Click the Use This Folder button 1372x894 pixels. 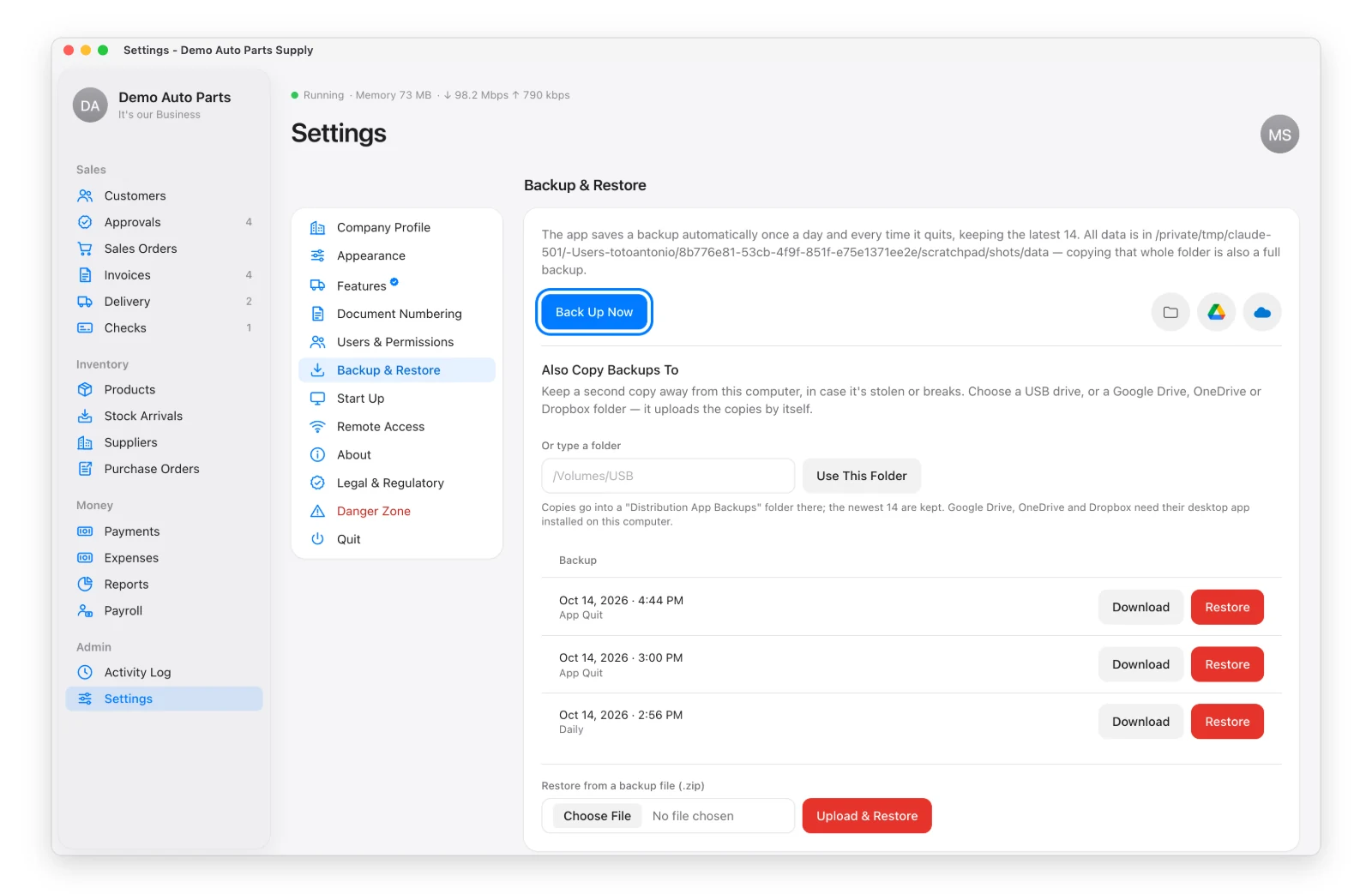(x=861, y=476)
